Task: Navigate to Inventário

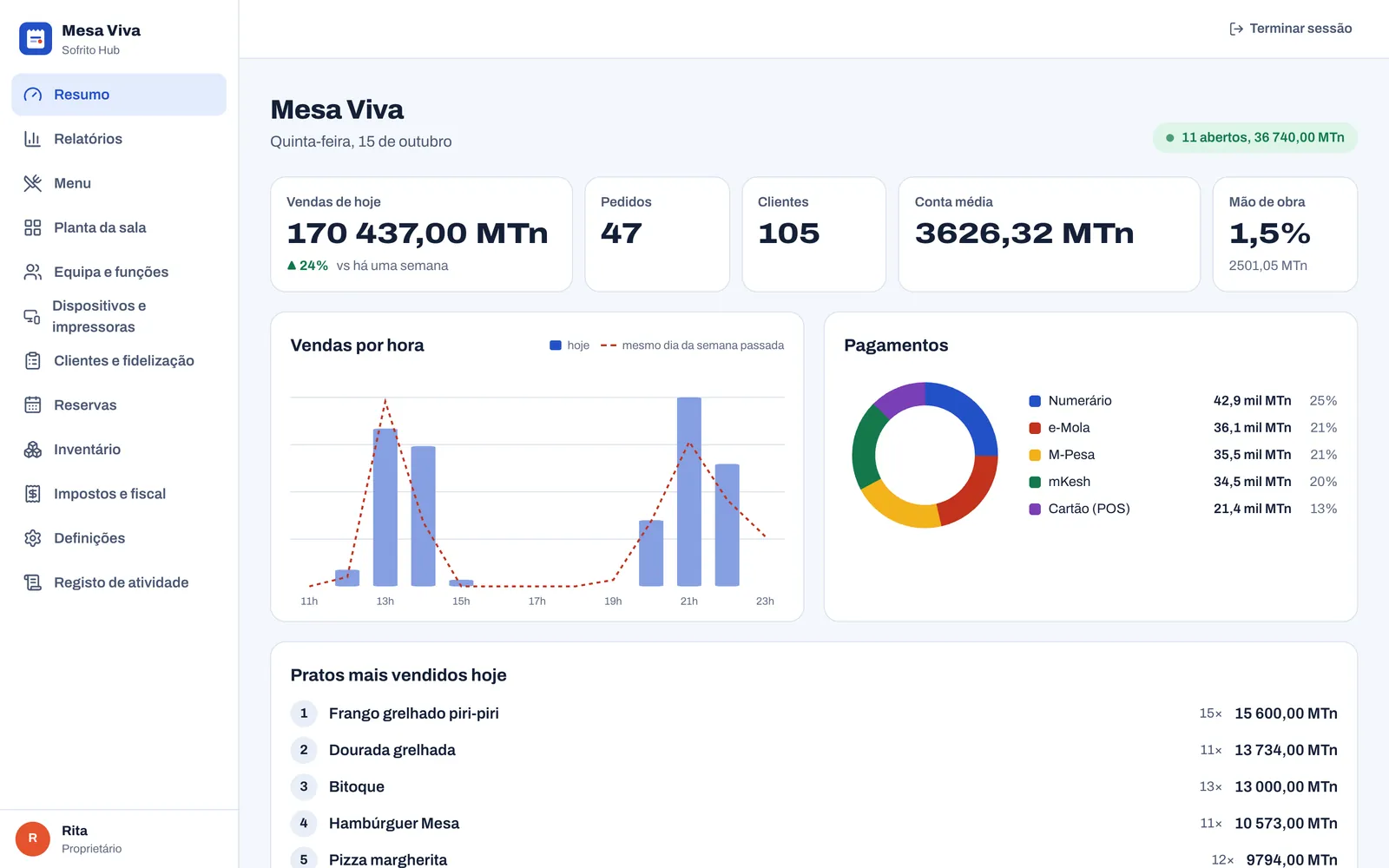Action: [119, 450]
